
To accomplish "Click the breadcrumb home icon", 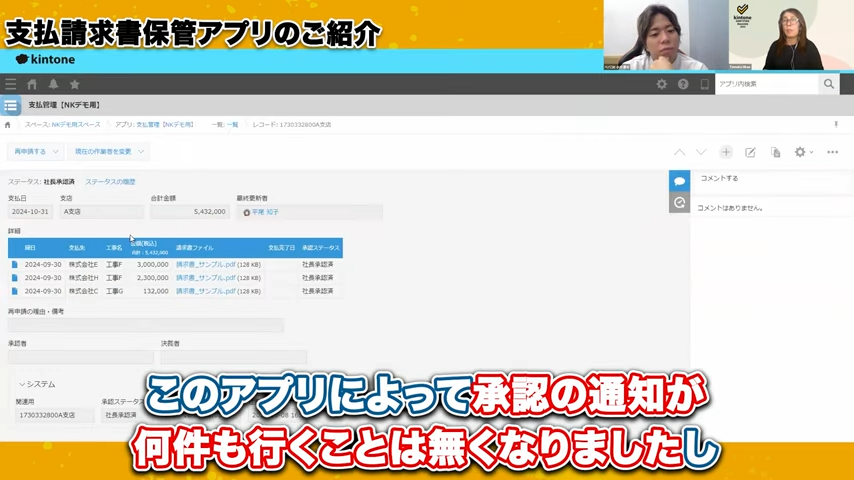I will (8, 125).
